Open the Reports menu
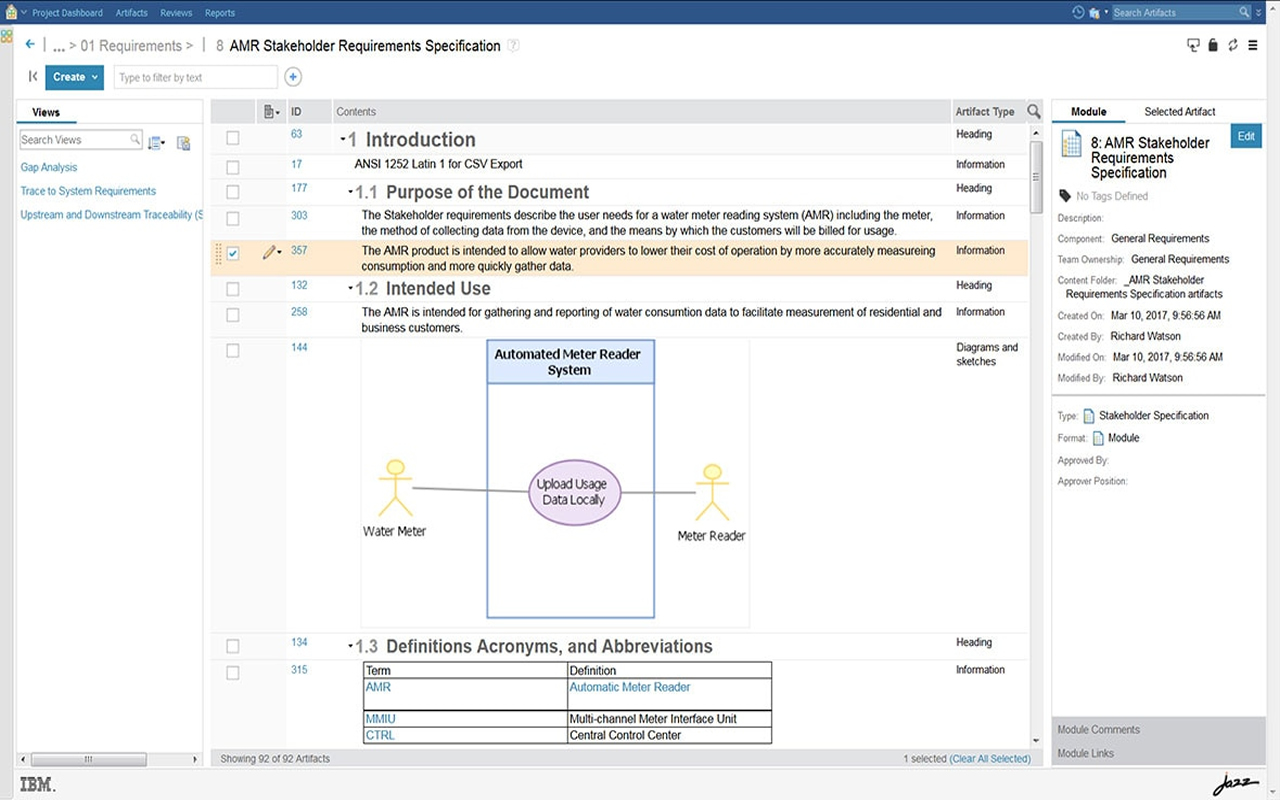Image resolution: width=1280 pixels, height=800 pixels. pyautogui.click(x=220, y=13)
